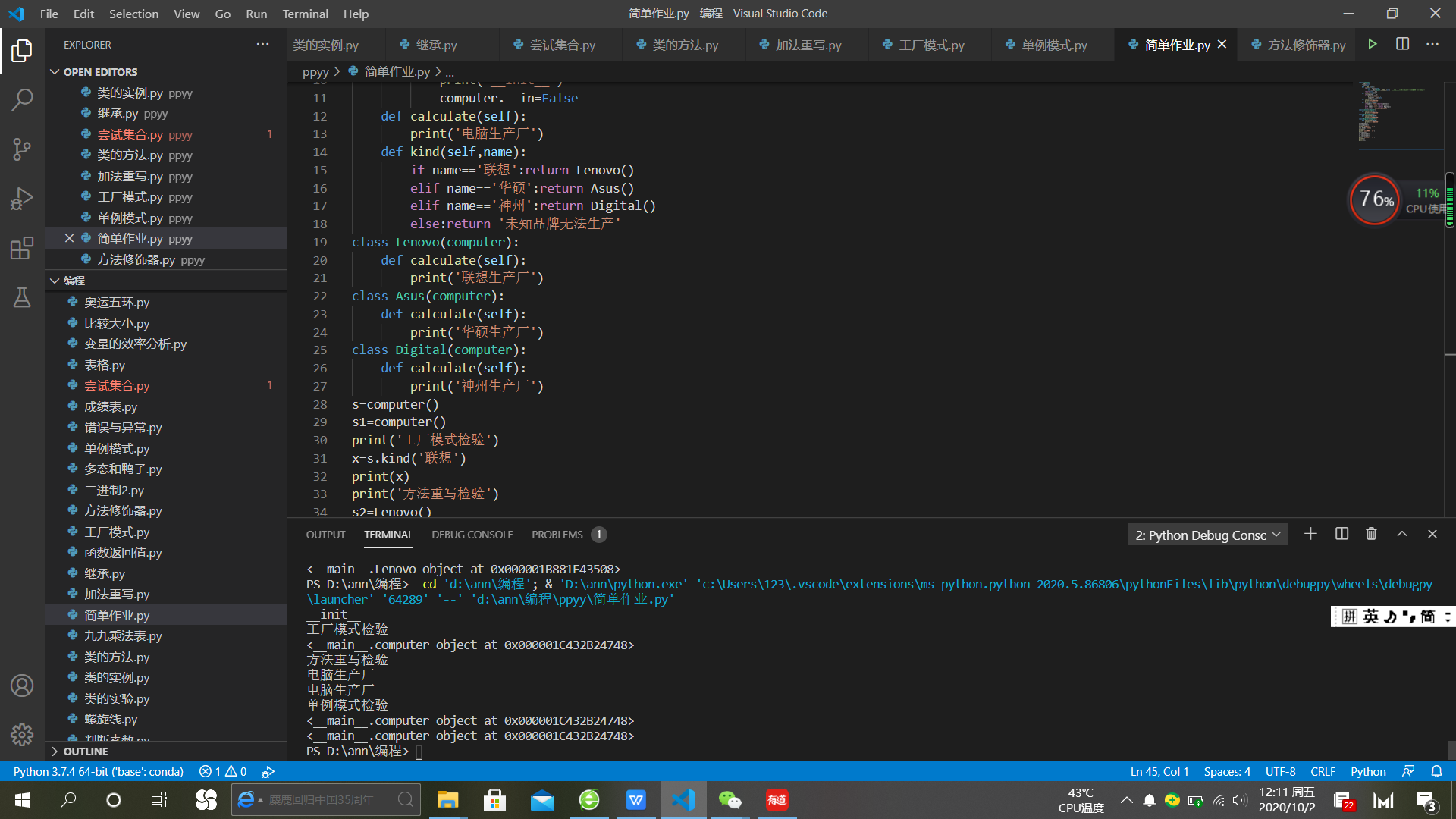1456x819 pixels.
Task: Open the Selection menu
Action: (x=133, y=14)
